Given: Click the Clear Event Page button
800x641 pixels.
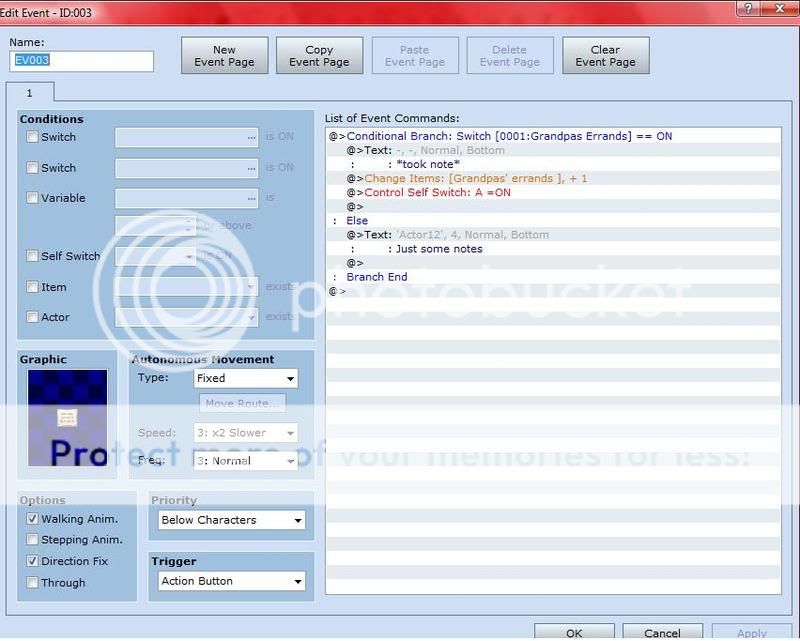Looking at the screenshot, I should coord(605,56).
